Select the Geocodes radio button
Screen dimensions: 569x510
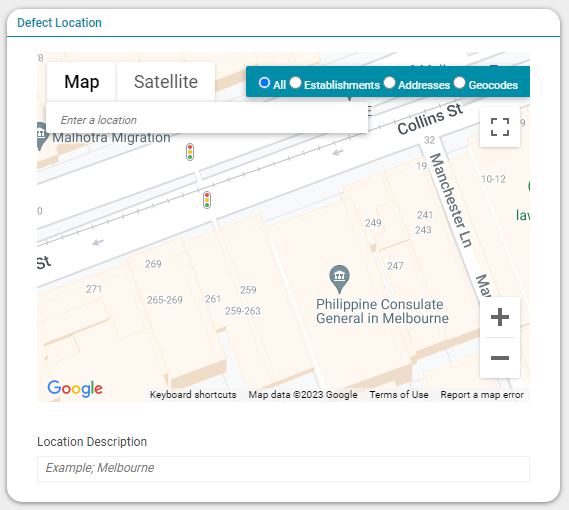click(x=459, y=82)
